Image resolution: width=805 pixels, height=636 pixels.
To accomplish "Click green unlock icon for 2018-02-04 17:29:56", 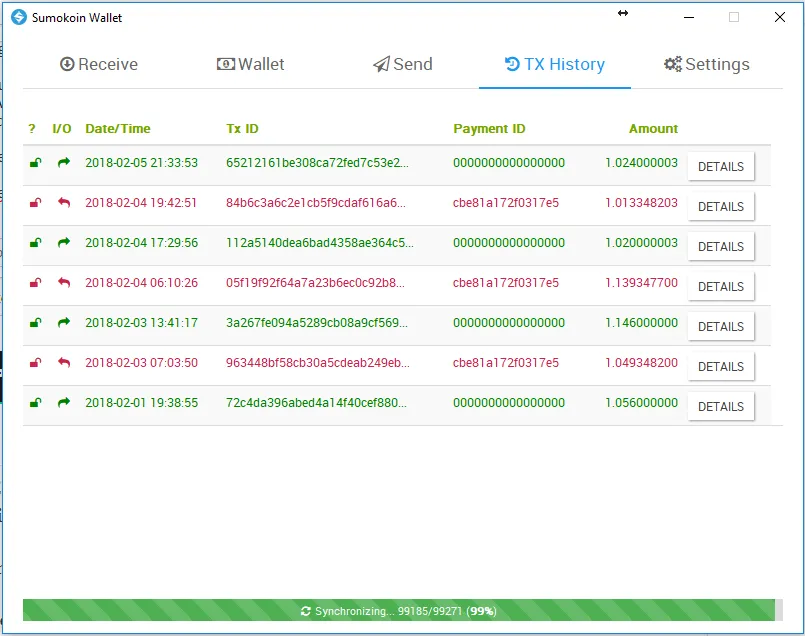I will tap(35, 243).
